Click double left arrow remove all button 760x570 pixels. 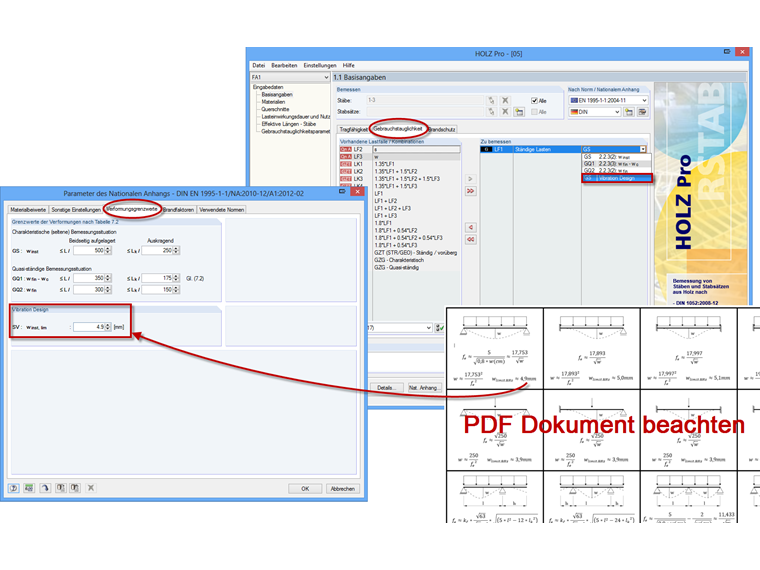tap(470, 239)
